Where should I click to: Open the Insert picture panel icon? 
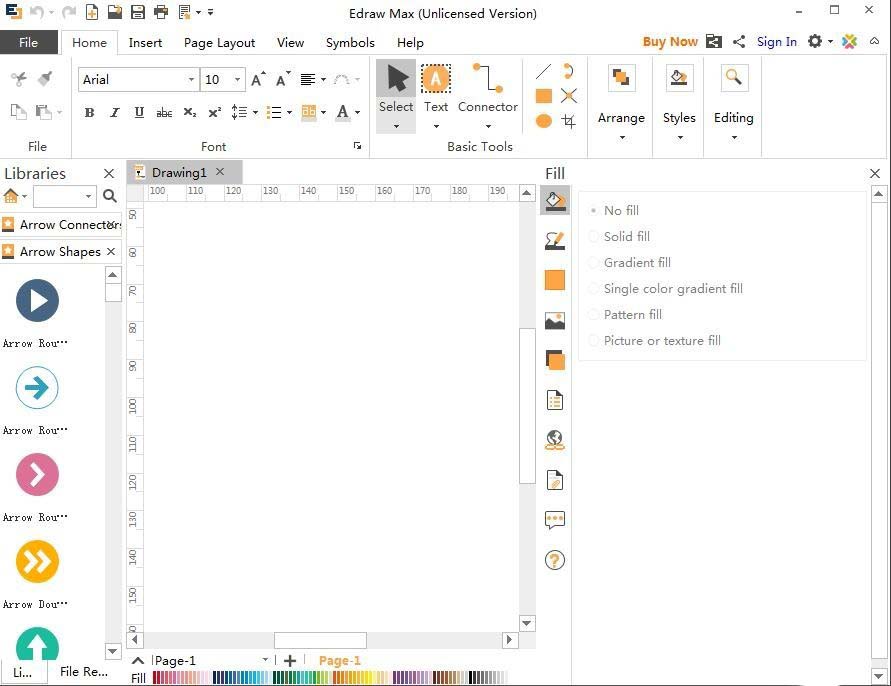[x=555, y=321]
